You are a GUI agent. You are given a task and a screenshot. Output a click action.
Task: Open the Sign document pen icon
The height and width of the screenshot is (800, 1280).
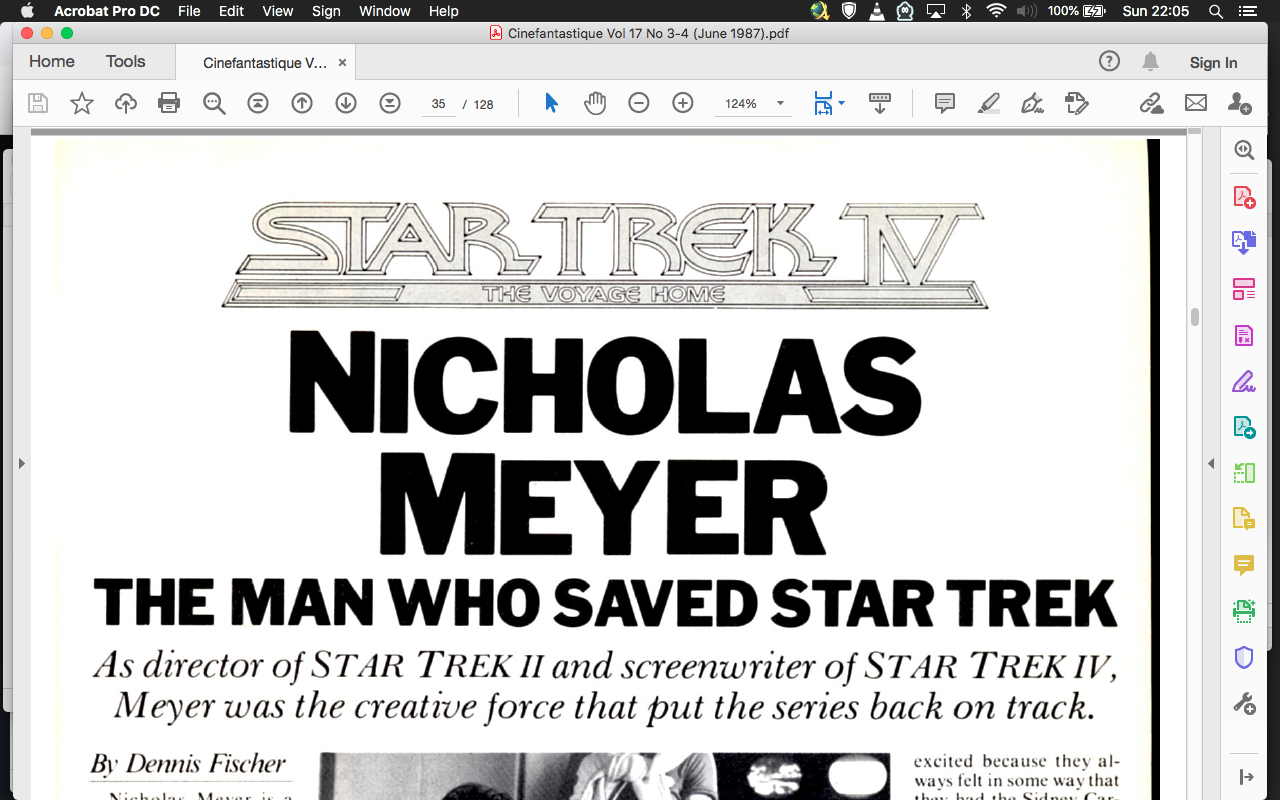[x=1032, y=103]
